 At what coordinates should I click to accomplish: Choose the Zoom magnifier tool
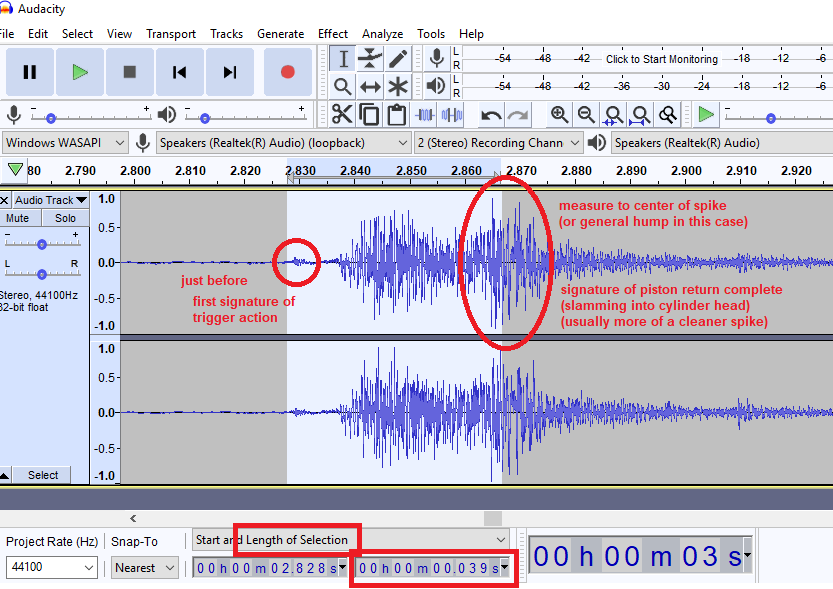(x=342, y=87)
